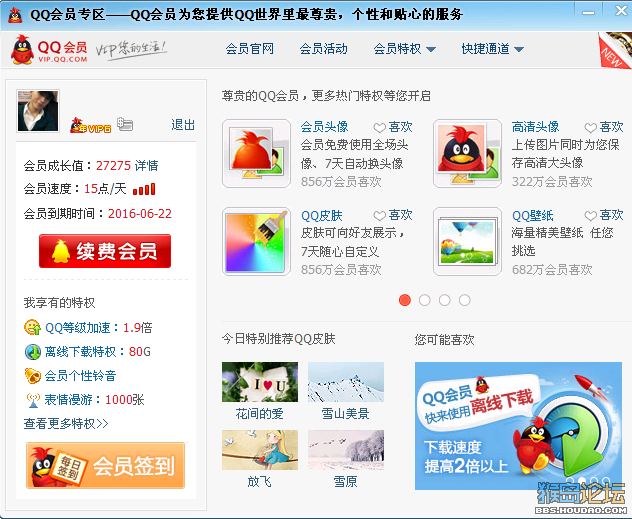The width and height of the screenshot is (632, 519).
Task: Open the 高清头像 title link
Action: (x=535, y=127)
